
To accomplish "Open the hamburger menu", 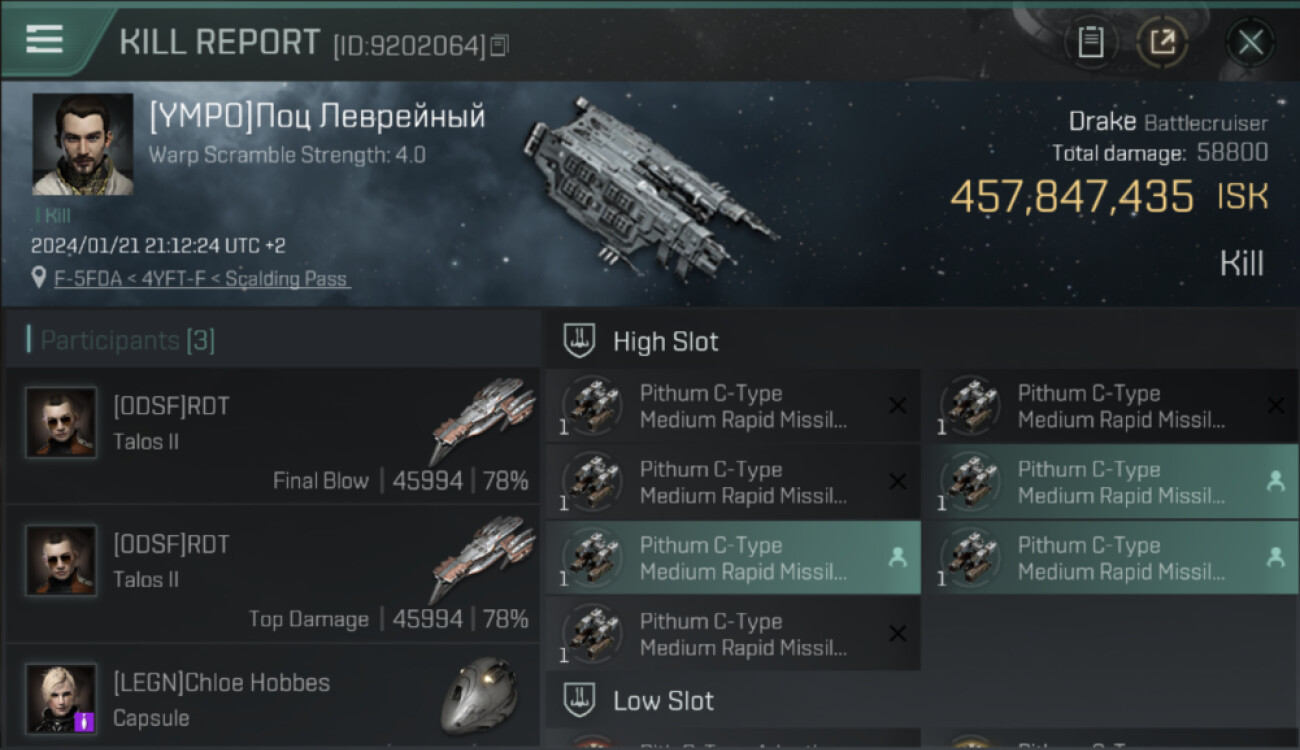I will coord(44,40).
